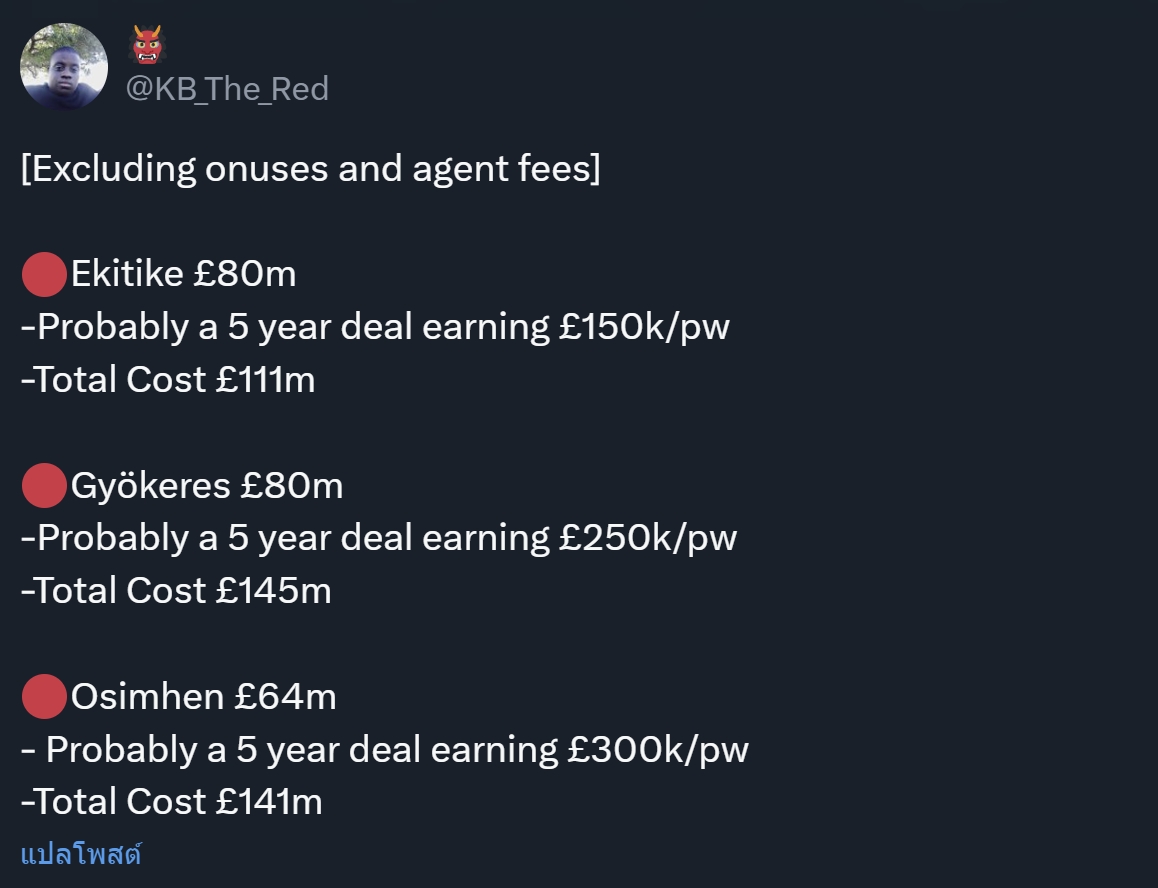Click the £250k/pw deal line

[379, 538]
